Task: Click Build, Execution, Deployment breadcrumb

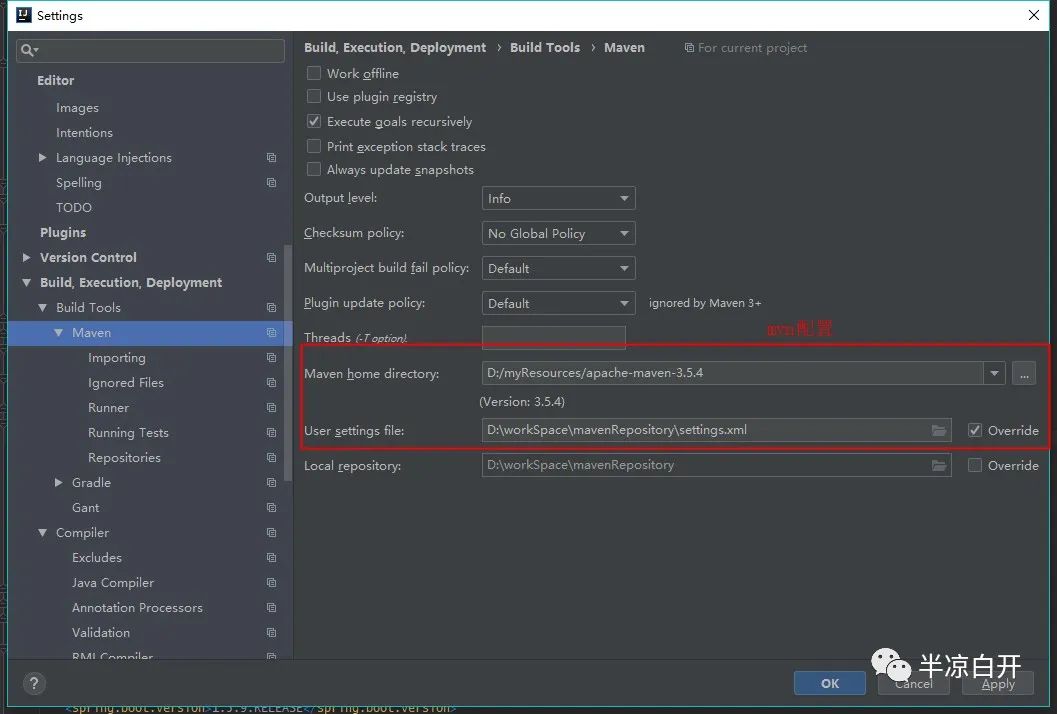Action: click(x=394, y=48)
